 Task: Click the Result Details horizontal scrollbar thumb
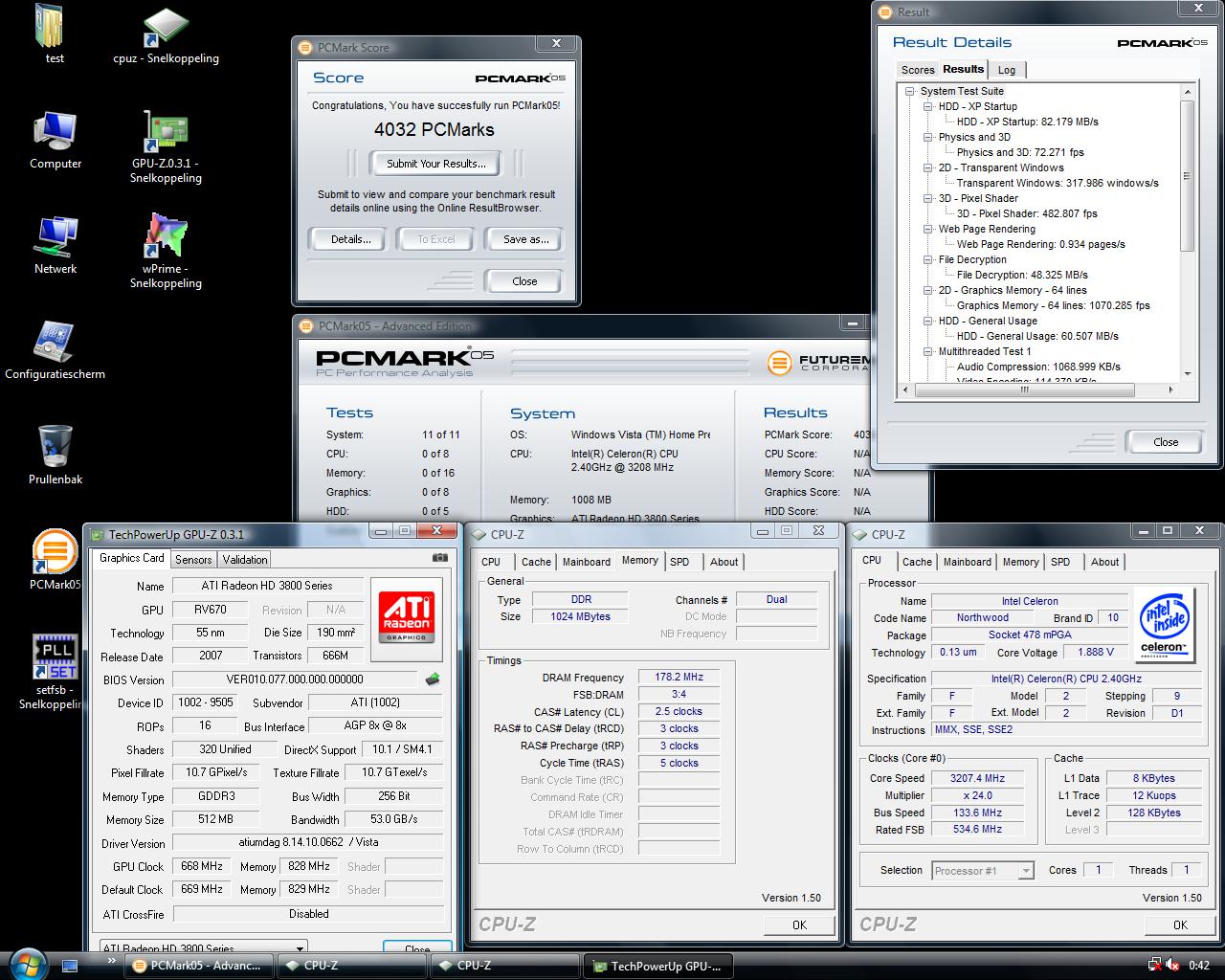(x=1024, y=390)
